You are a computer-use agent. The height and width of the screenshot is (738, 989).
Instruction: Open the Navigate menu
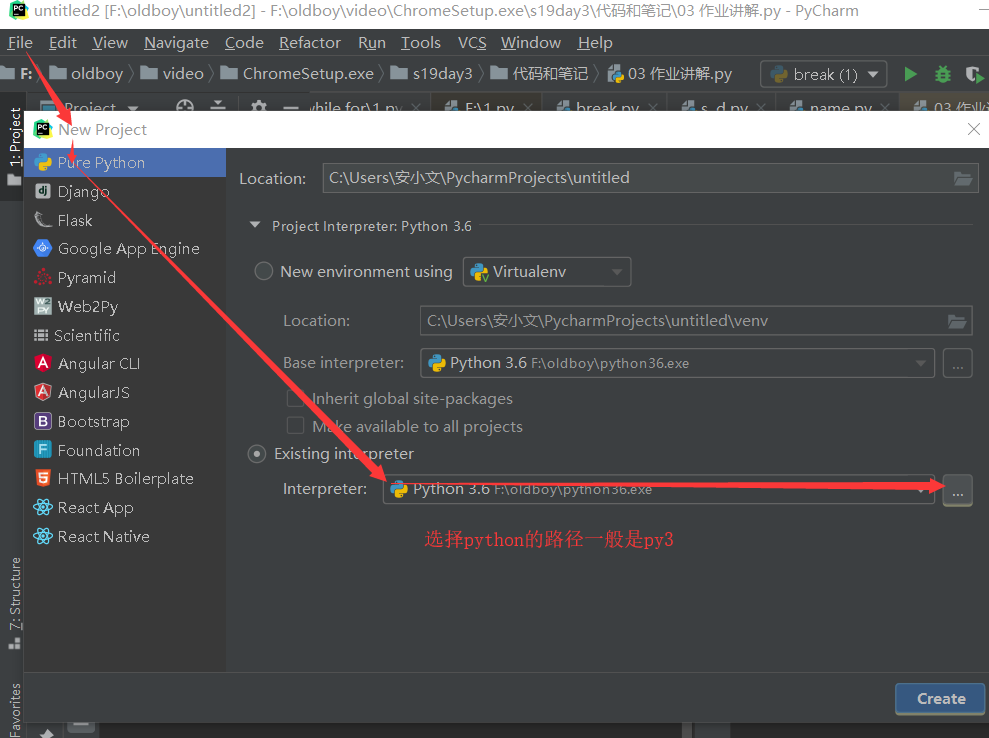coord(176,43)
